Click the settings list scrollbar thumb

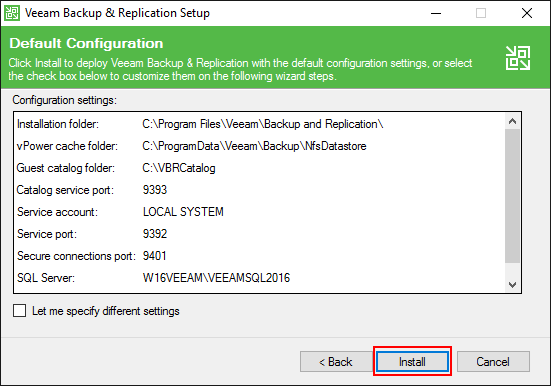click(512, 196)
